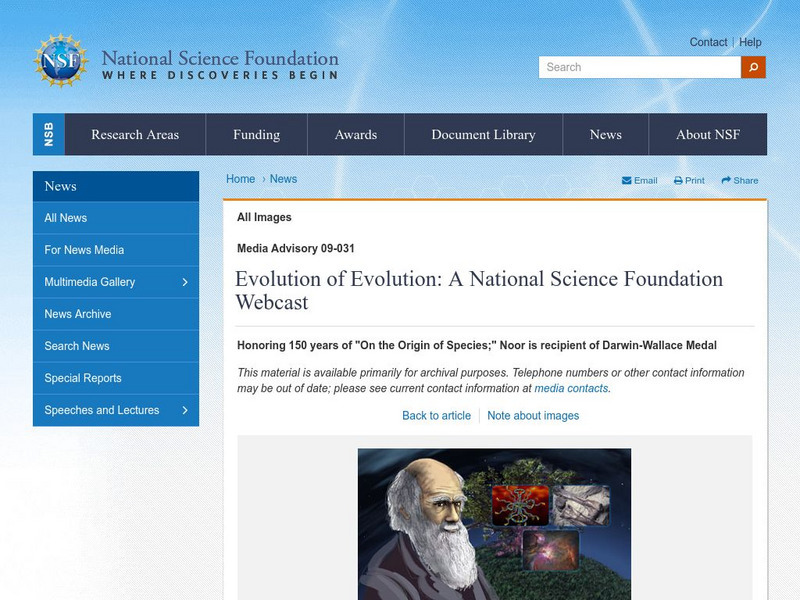Select News Archive in the sidebar
Image resolution: width=800 pixels, height=600 pixels.
point(78,314)
